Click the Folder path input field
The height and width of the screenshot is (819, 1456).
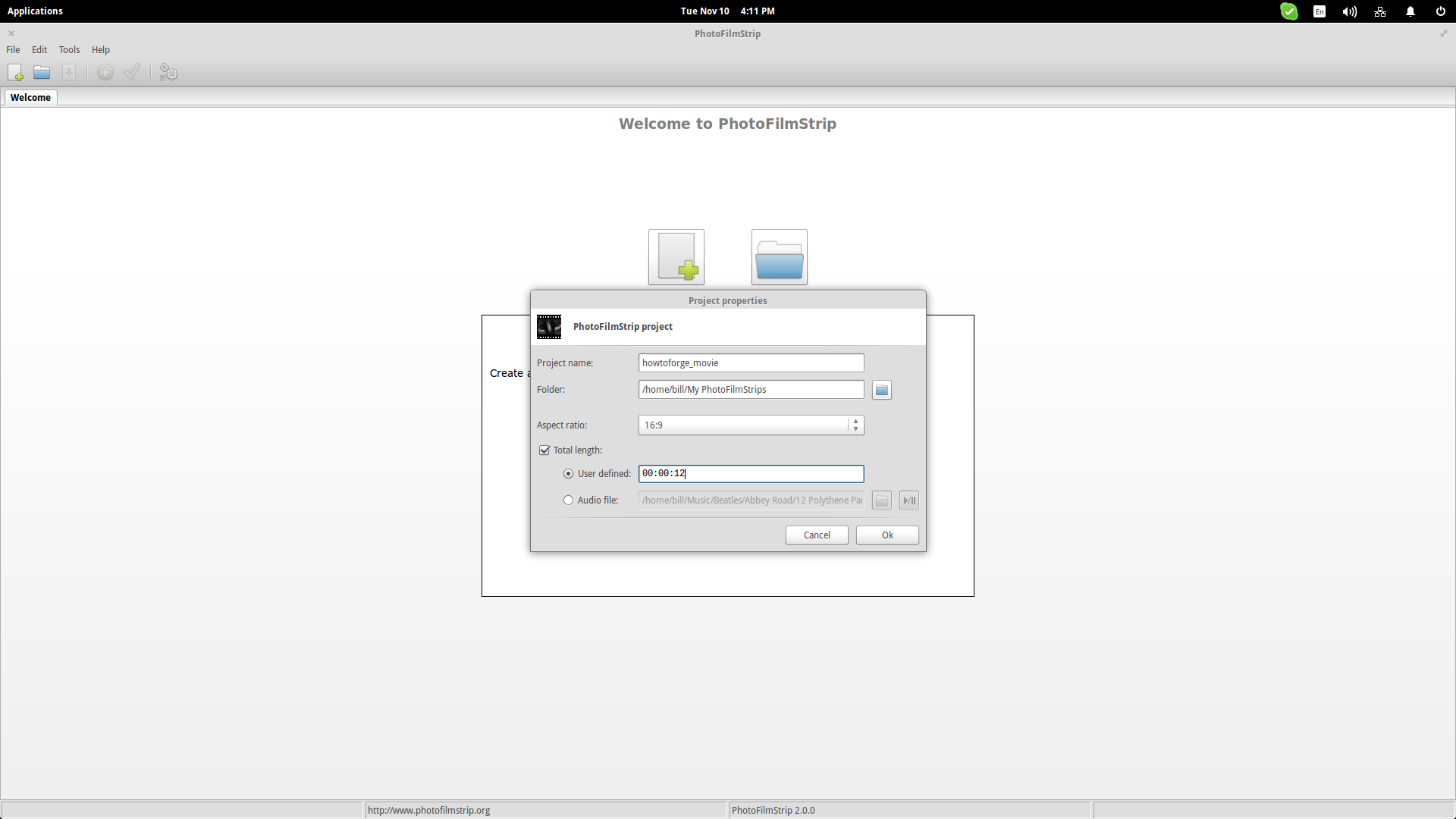click(751, 390)
